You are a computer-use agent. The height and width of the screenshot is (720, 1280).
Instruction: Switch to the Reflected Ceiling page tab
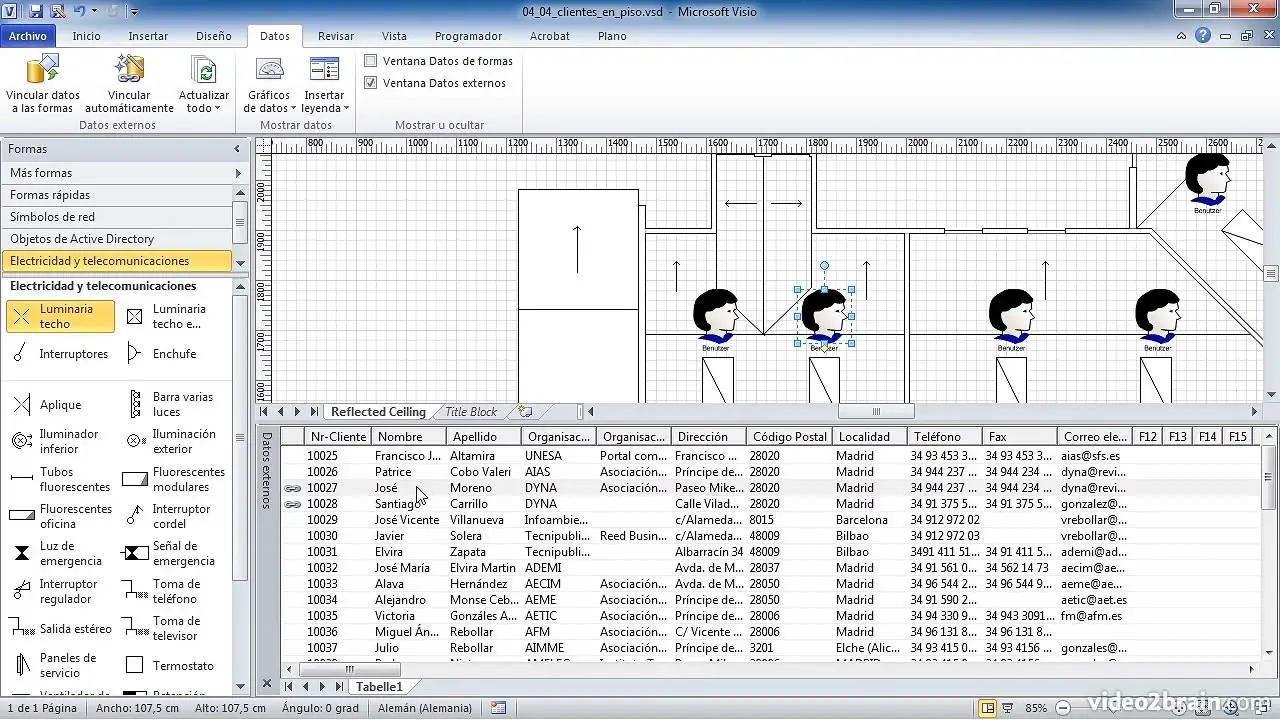tap(378, 412)
